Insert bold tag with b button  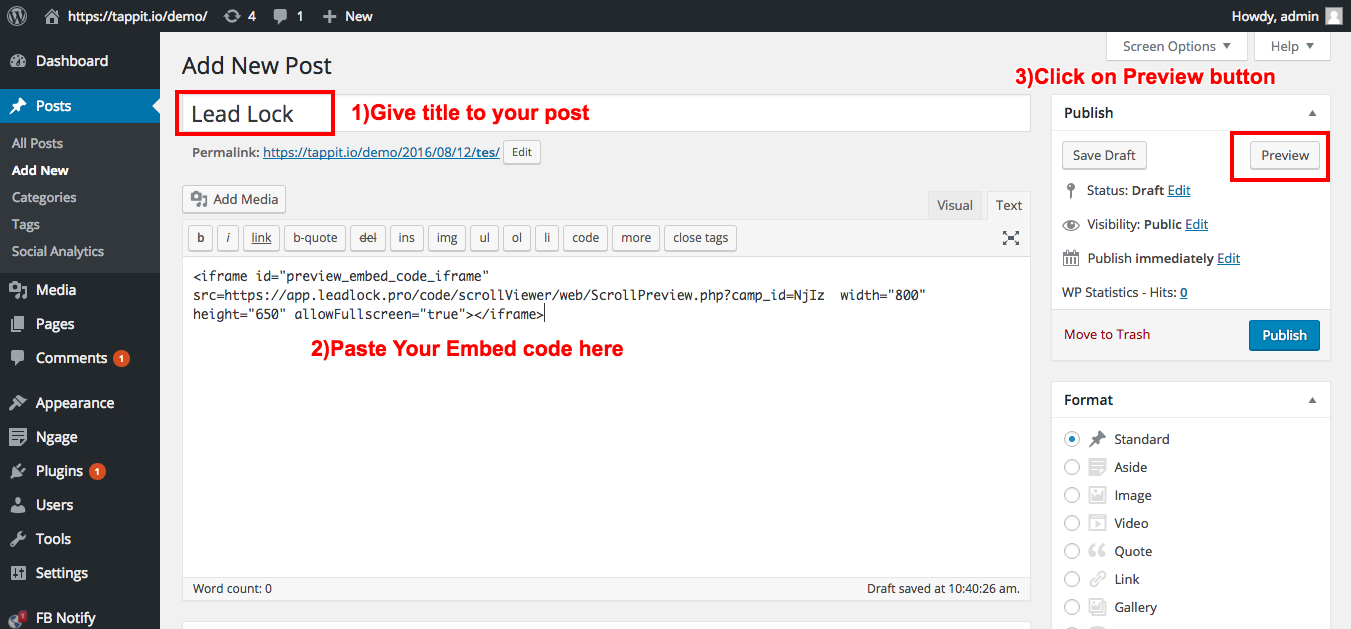pyautogui.click(x=201, y=238)
